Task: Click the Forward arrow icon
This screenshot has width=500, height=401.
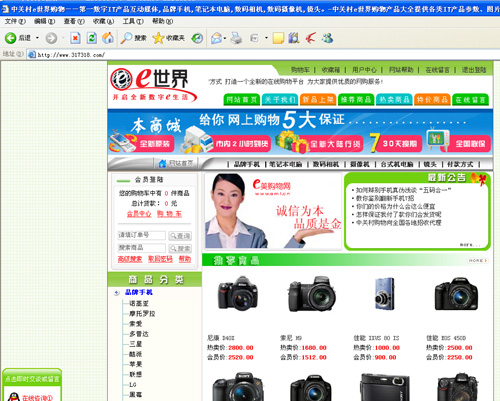Action: (x=51, y=38)
